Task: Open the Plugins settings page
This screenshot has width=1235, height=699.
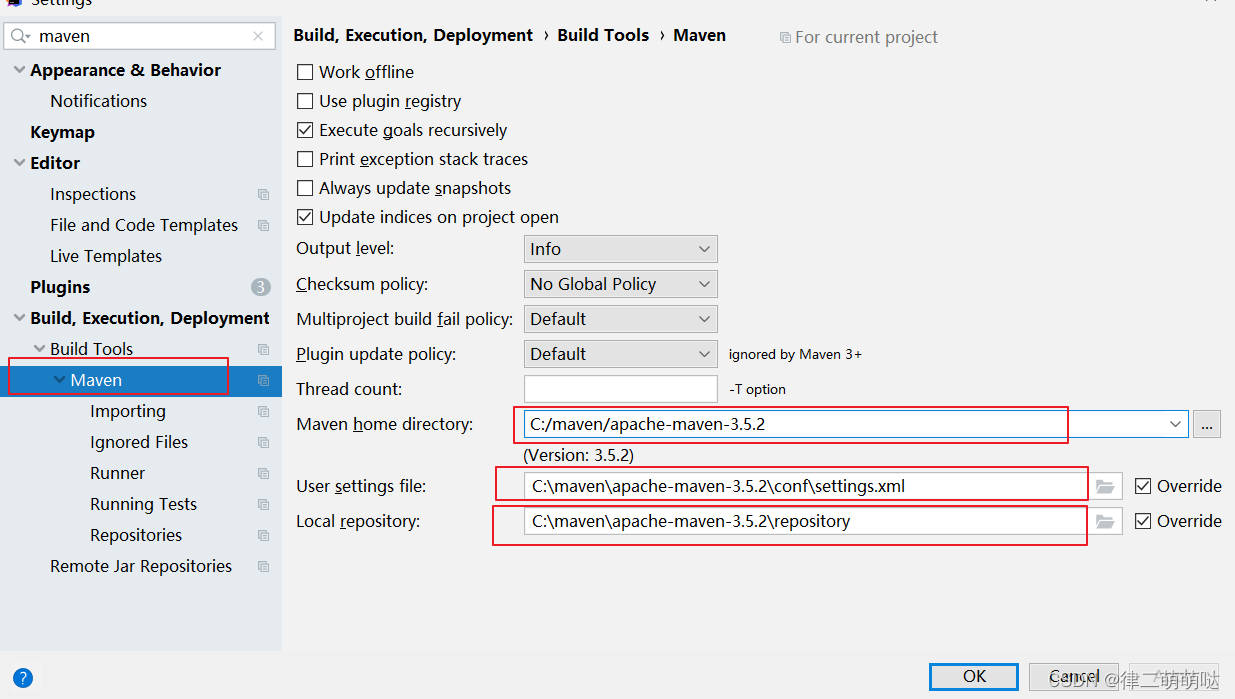Action: tap(60, 287)
